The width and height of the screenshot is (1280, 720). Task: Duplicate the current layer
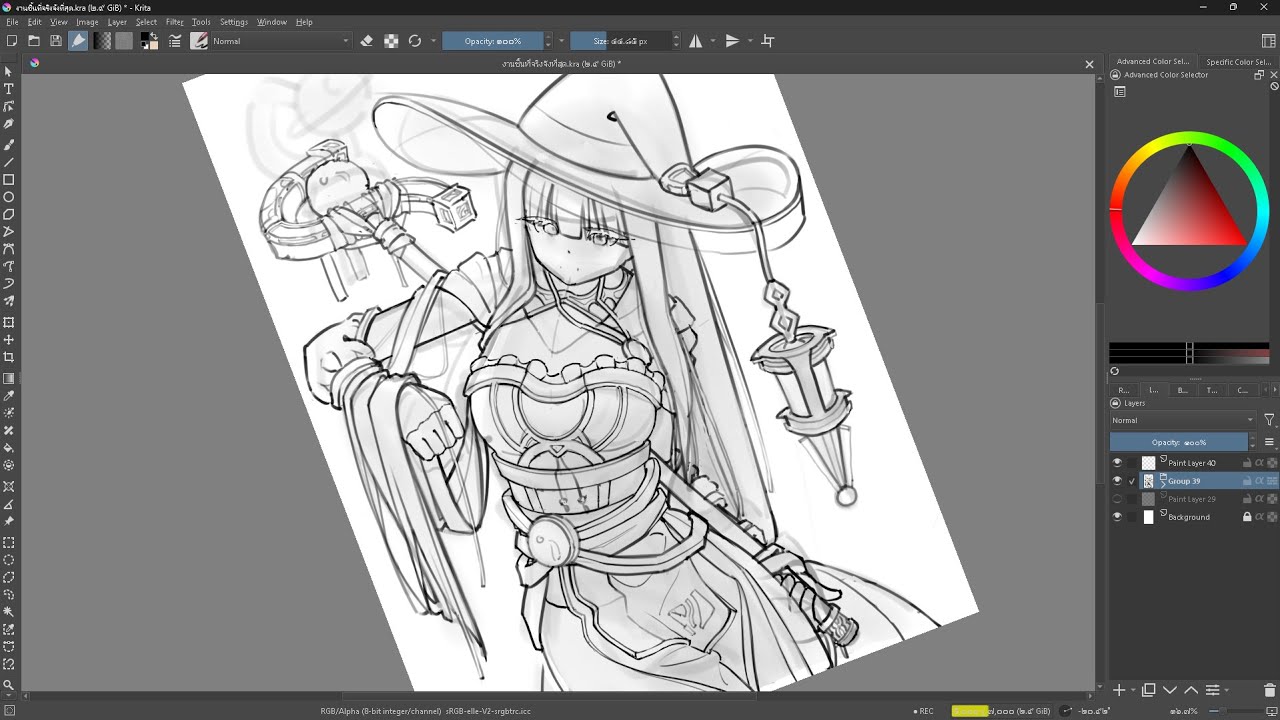(1149, 690)
